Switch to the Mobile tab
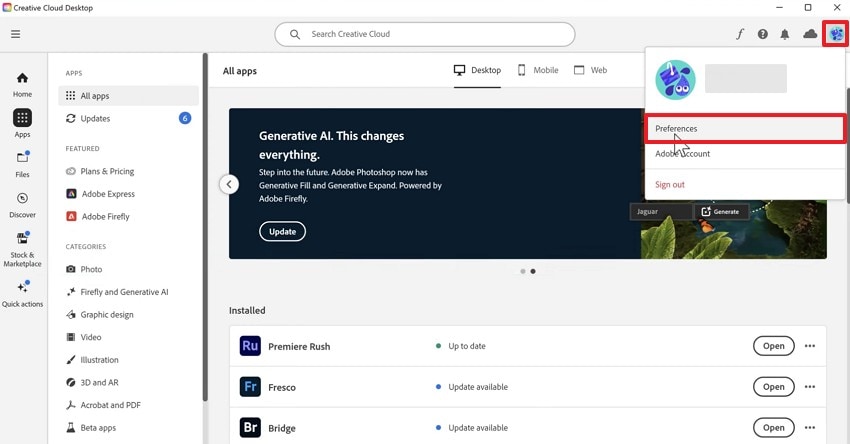This screenshot has height=444, width=850. click(538, 70)
